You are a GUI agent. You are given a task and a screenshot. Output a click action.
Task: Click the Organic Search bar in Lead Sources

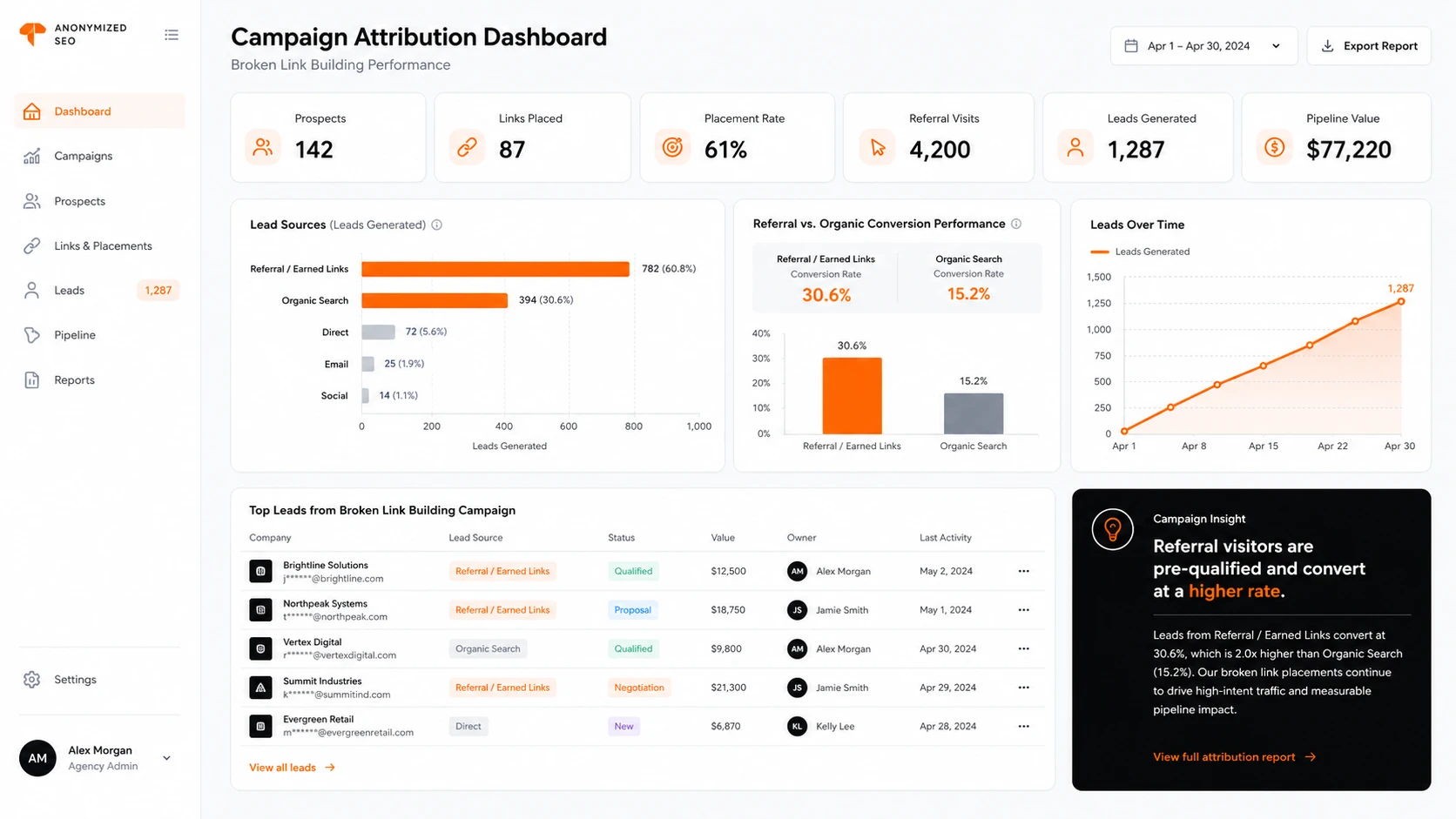pyautogui.click(x=435, y=300)
